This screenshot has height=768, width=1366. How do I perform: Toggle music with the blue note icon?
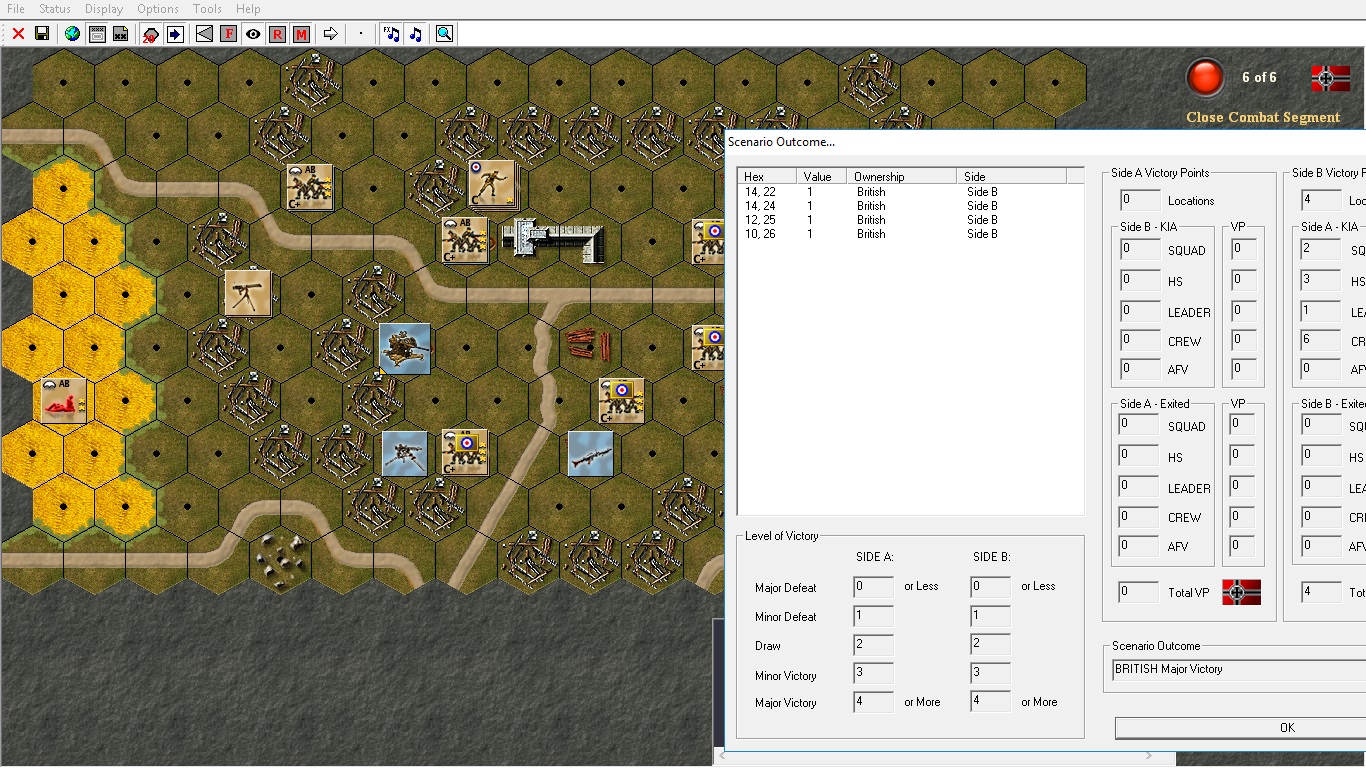pyautogui.click(x=415, y=34)
